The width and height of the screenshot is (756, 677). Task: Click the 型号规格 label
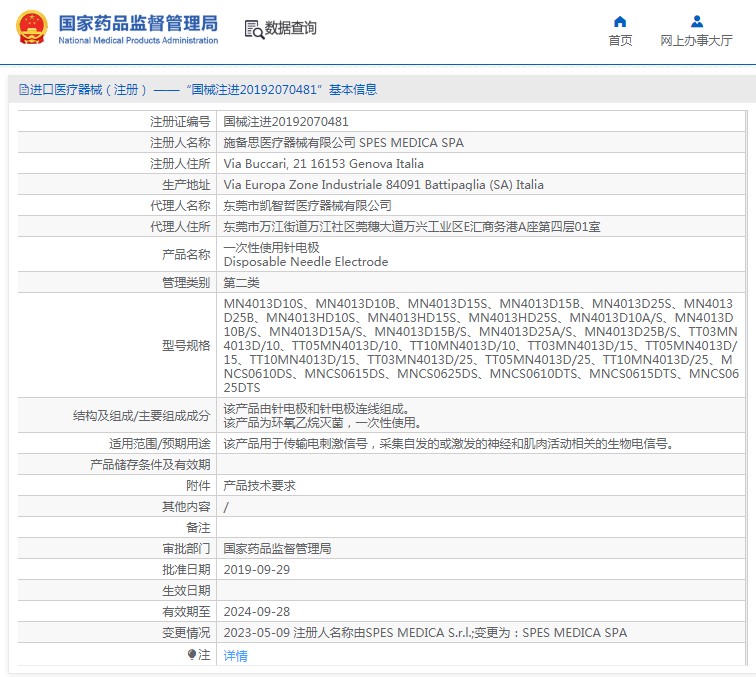[186, 346]
